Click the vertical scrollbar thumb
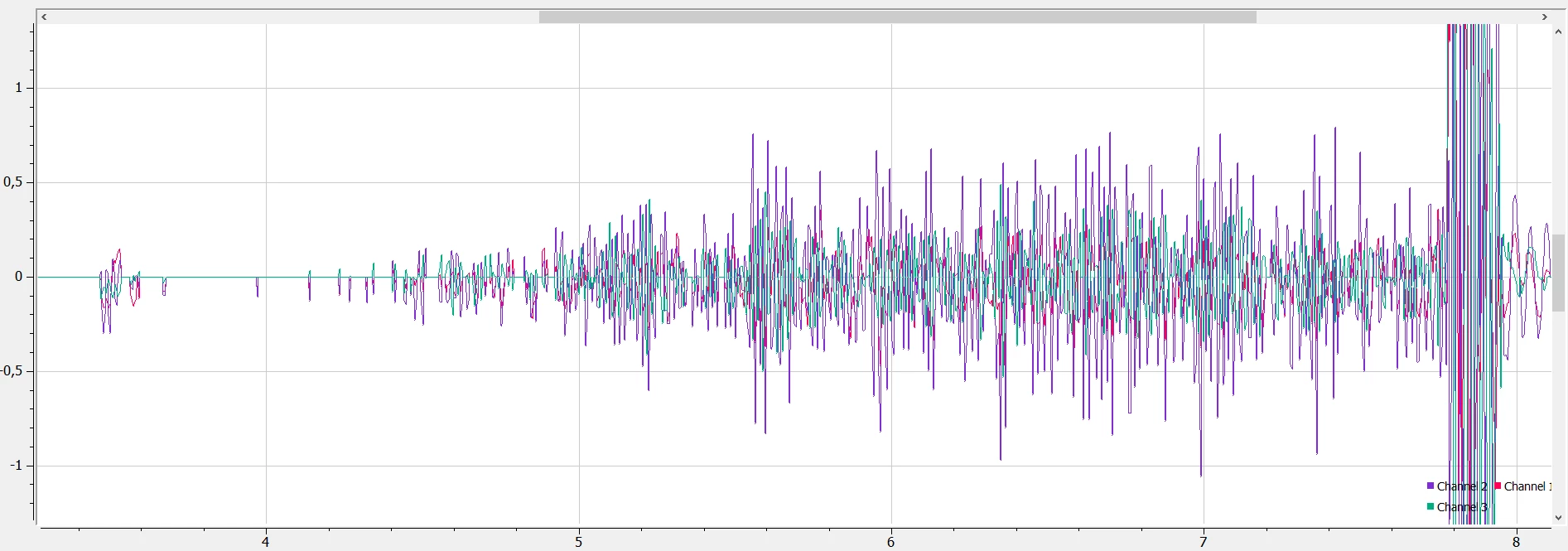The height and width of the screenshot is (551, 1568). pyautogui.click(x=1559, y=273)
